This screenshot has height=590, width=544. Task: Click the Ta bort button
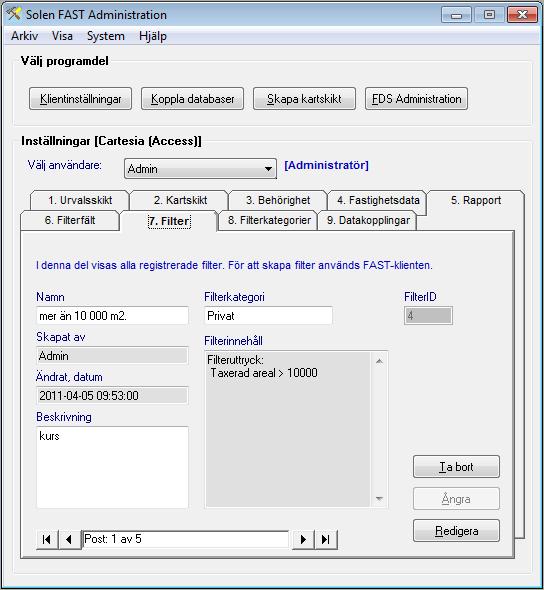[x=456, y=467]
